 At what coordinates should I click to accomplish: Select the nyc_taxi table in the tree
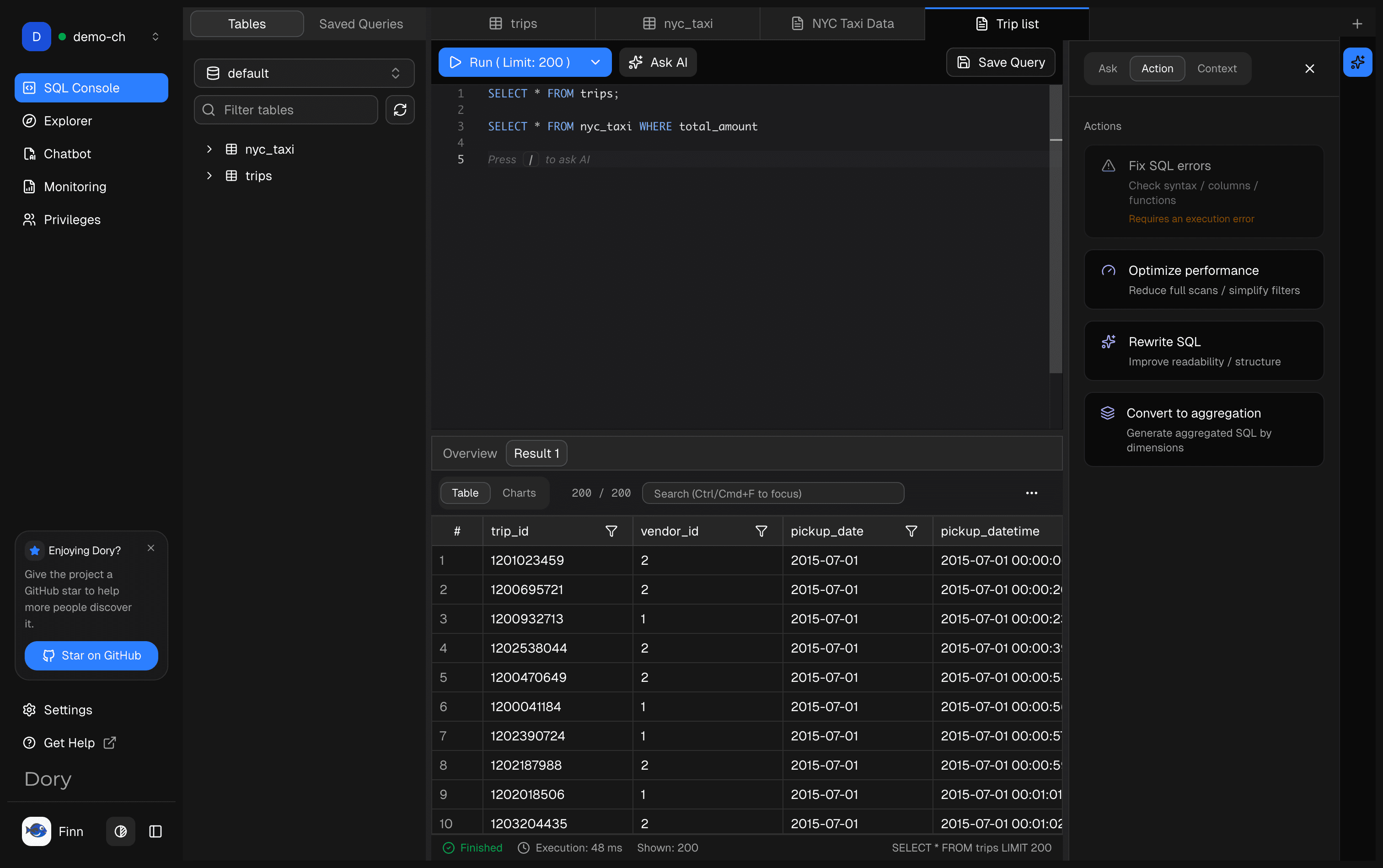pos(269,149)
